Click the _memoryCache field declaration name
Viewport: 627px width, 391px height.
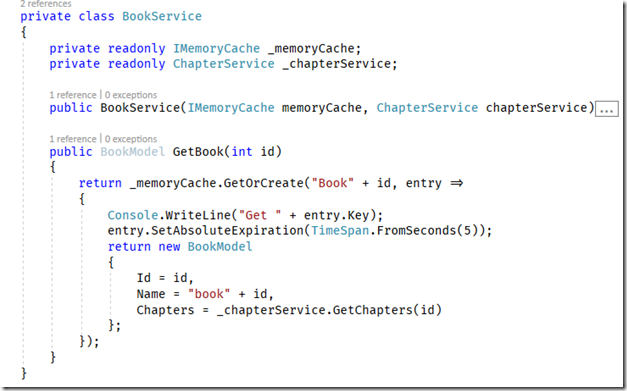[x=311, y=49]
